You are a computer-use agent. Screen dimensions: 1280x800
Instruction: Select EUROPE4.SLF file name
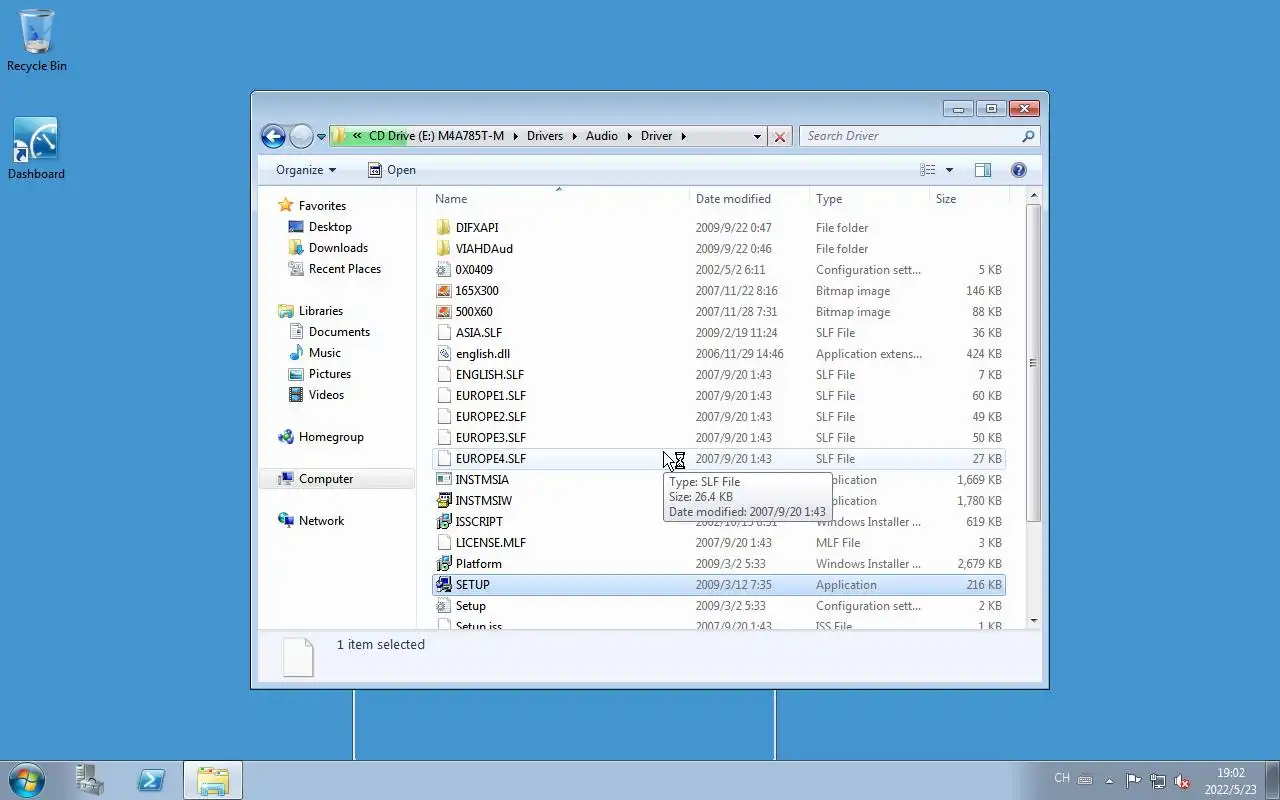pyautogui.click(x=491, y=459)
